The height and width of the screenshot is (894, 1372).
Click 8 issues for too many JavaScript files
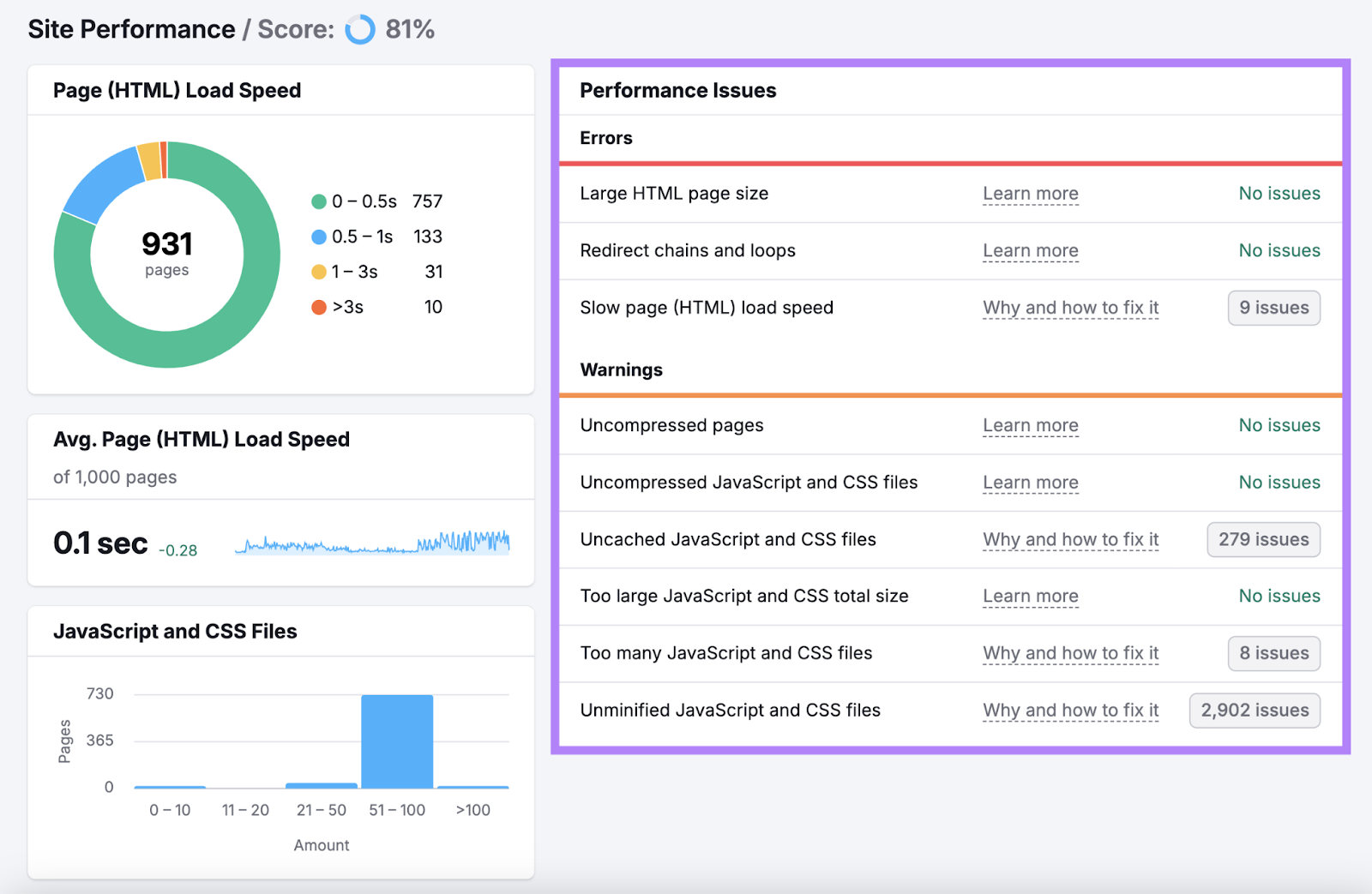pyautogui.click(x=1273, y=653)
